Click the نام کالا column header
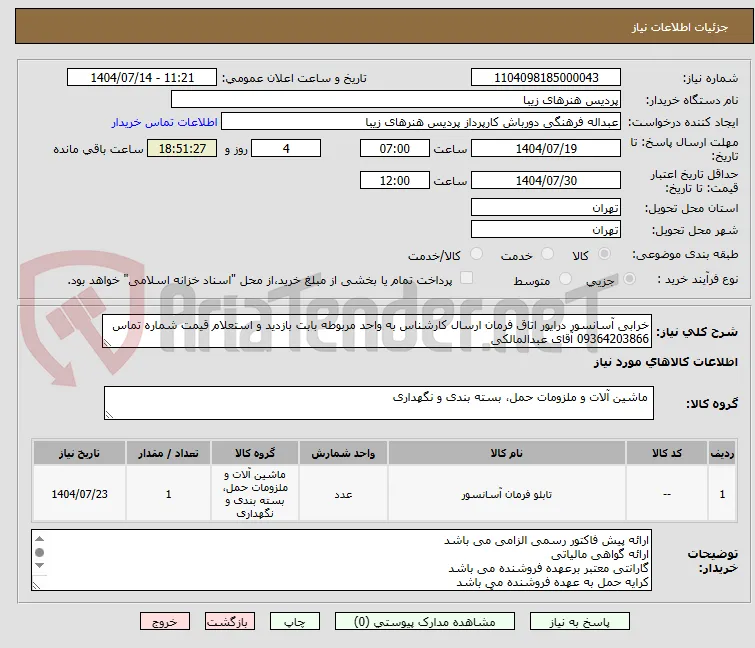Viewport: 755px width, 648px height. [507, 453]
